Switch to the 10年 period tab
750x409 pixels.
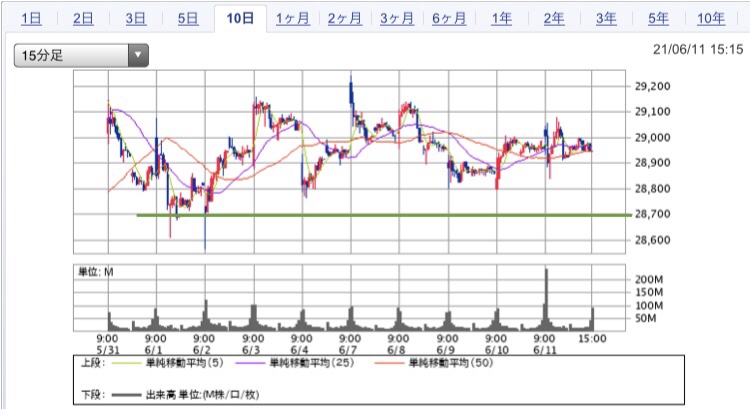(711, 19)
